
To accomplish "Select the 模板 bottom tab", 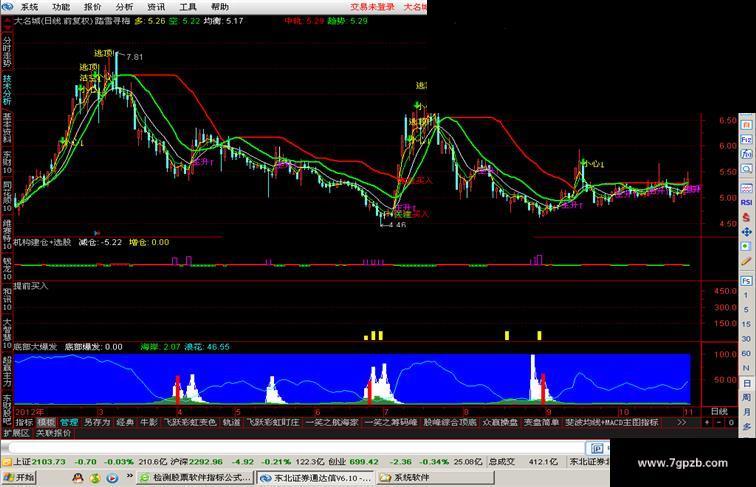I will pos(46,422).
